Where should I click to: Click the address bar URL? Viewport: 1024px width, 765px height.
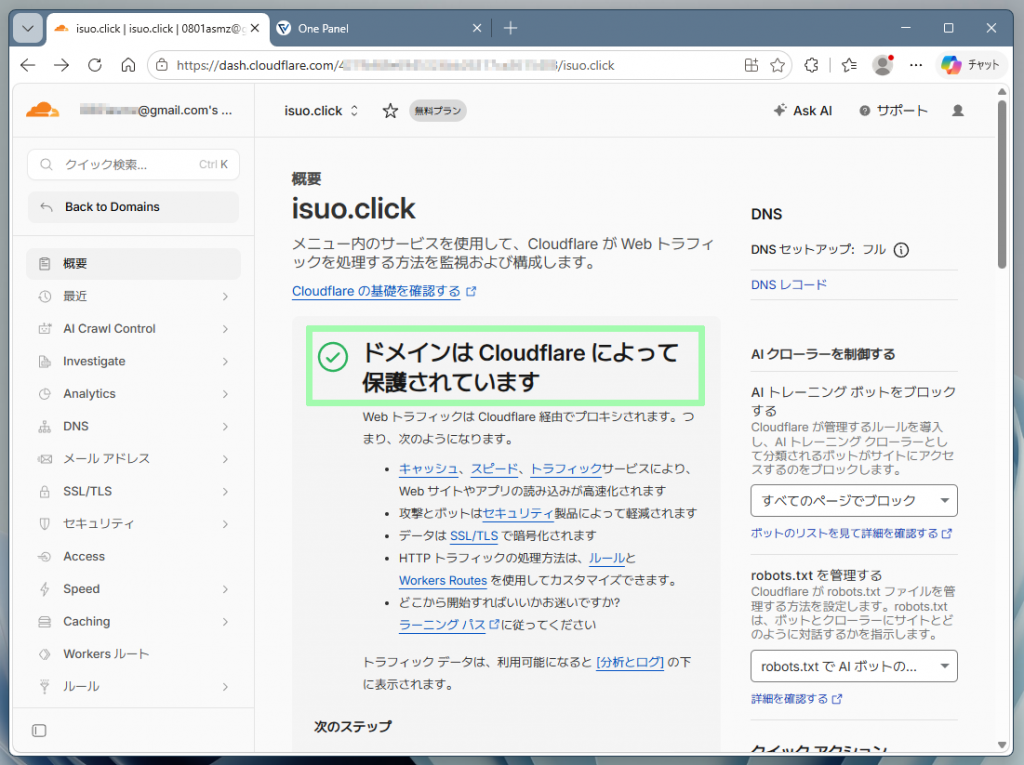395,65
